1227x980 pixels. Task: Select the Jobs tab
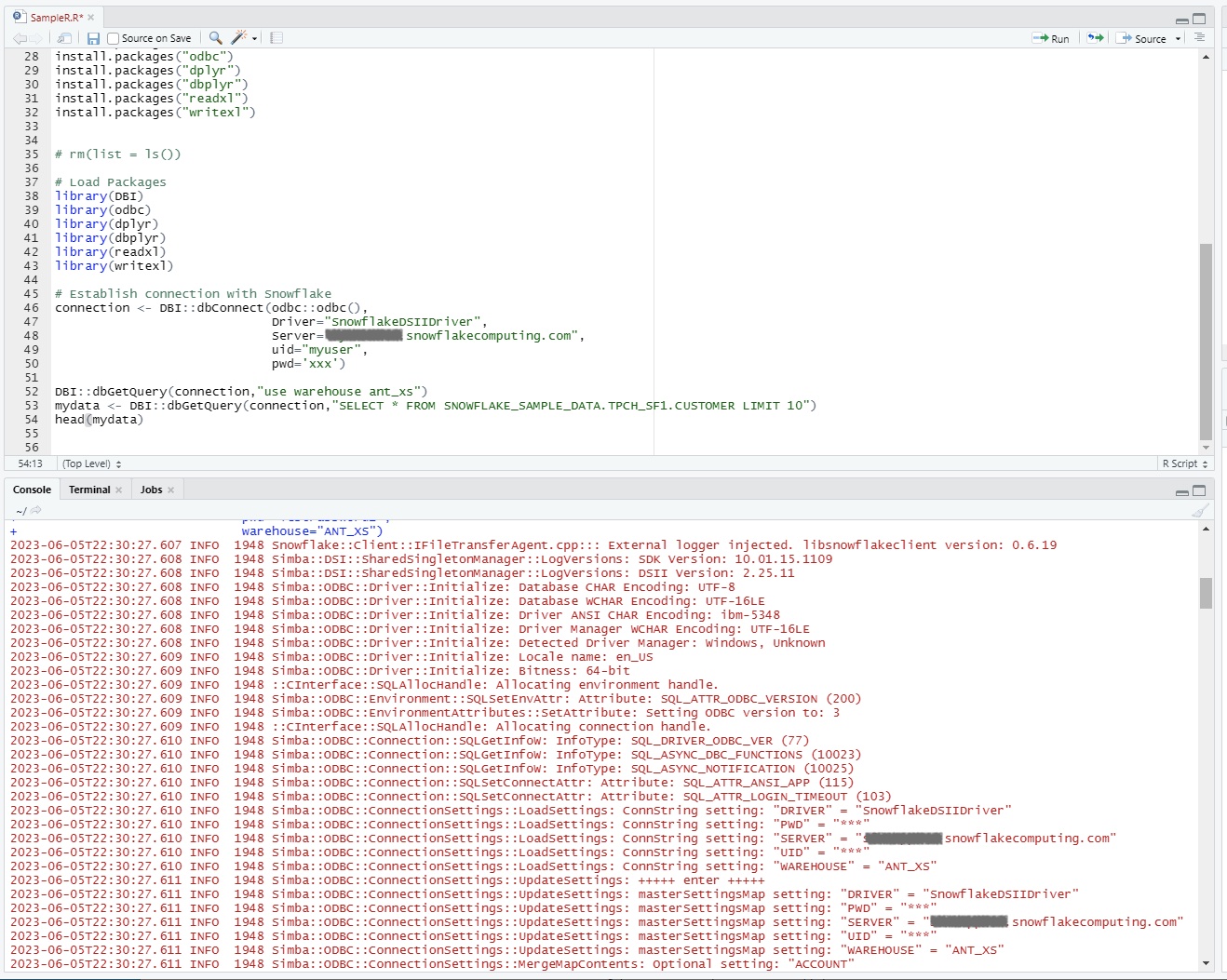click(x=150, y=489)
